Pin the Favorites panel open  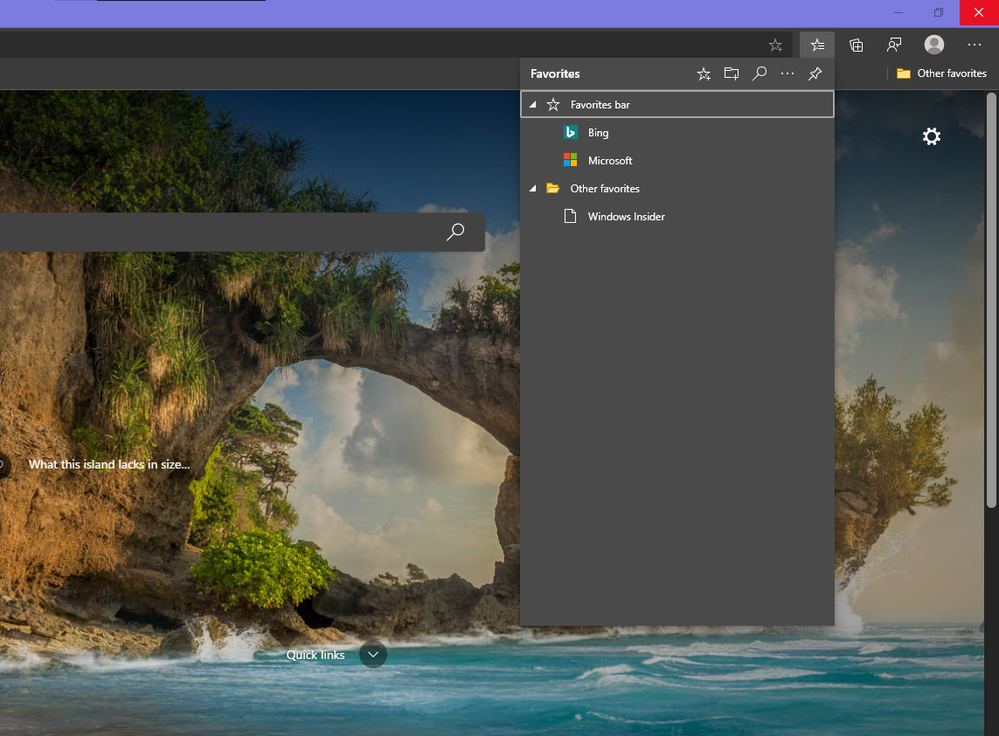click(x=815, y=74)
